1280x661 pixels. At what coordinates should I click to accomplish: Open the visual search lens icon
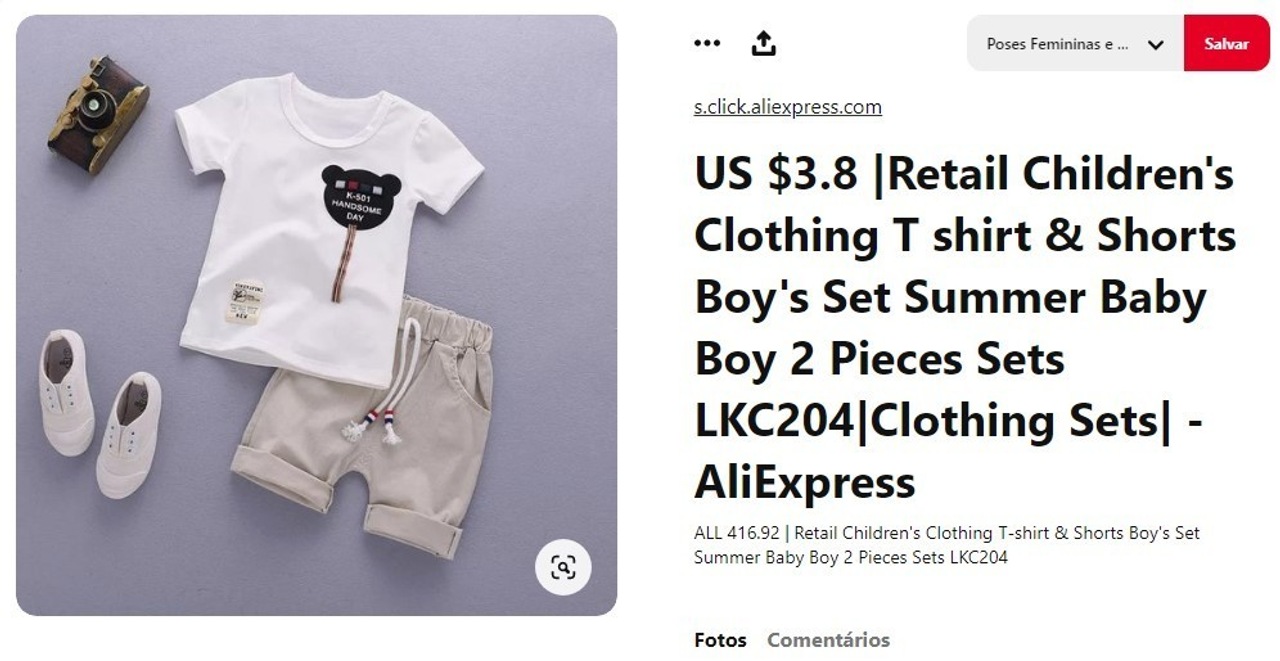pyautogui.click(x=563, y=568)
